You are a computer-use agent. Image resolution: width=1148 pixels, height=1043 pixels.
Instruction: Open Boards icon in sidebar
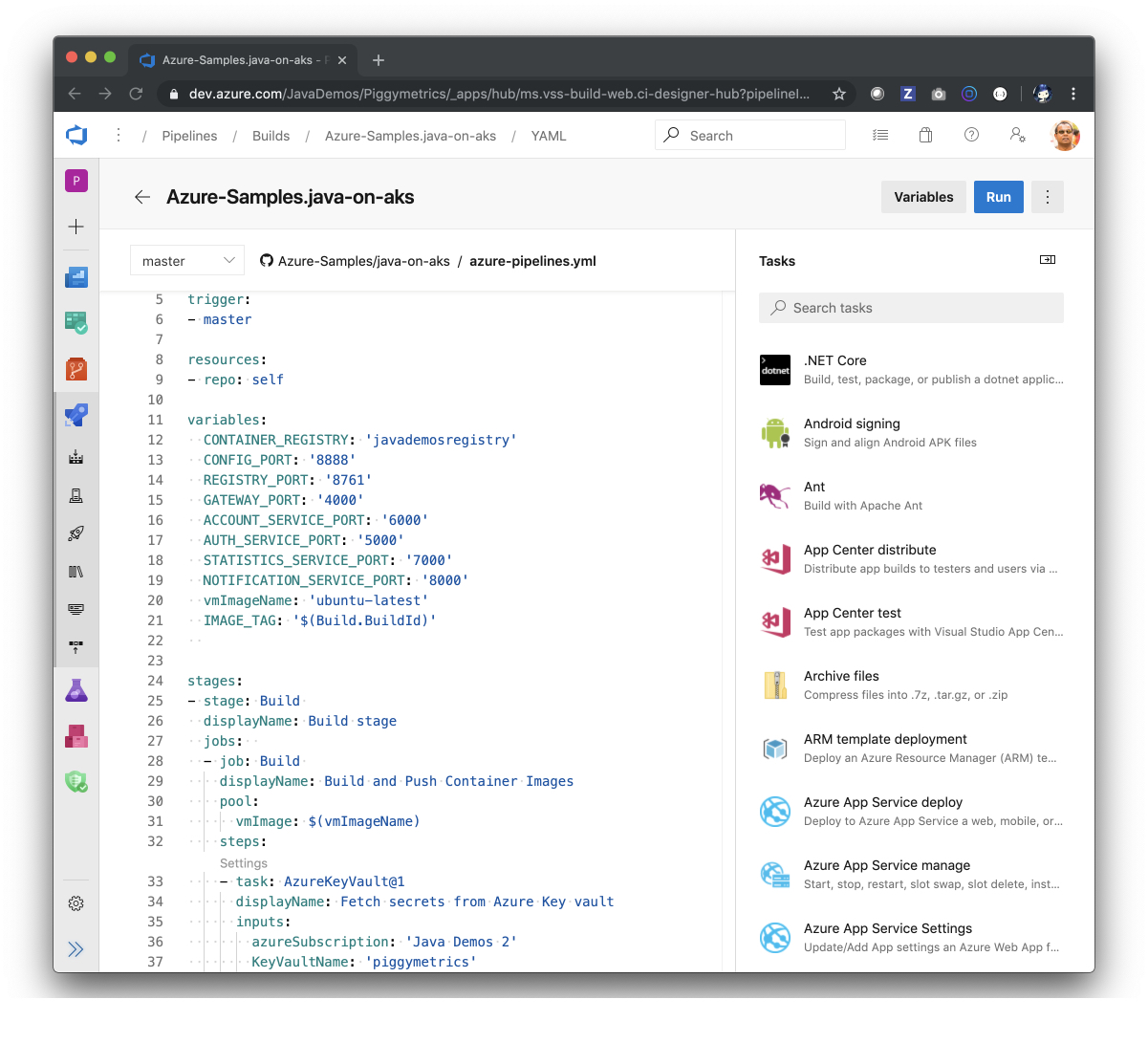(x=76, y=322)
